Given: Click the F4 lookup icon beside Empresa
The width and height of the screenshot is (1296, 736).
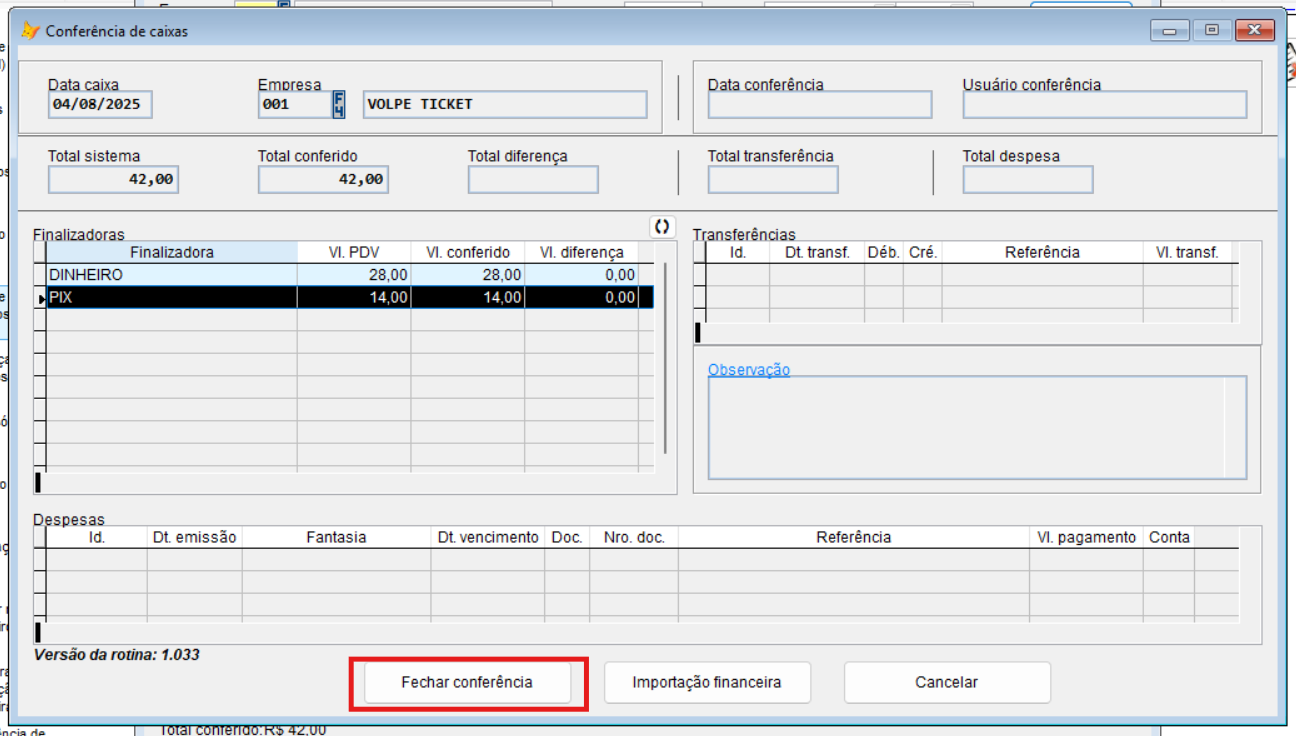Looking at the screenshot, I should 339,105.
